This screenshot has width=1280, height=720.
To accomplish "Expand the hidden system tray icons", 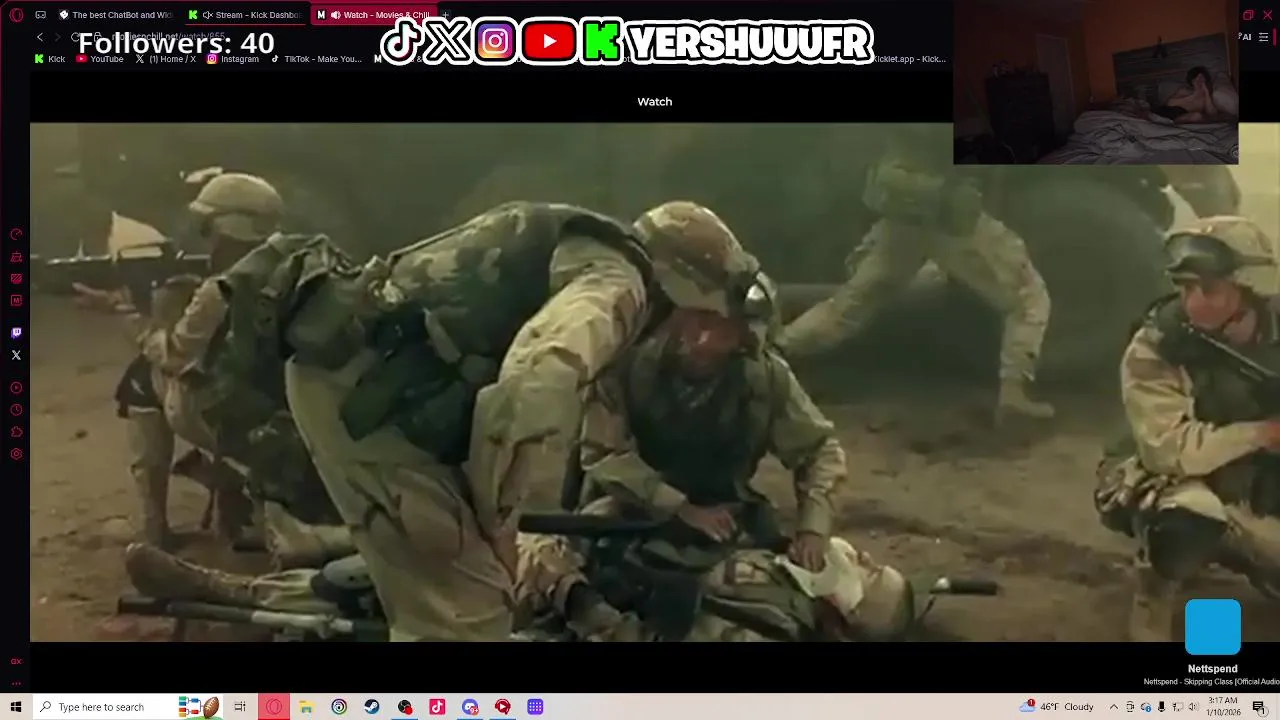I will [x=1113, y=707].
